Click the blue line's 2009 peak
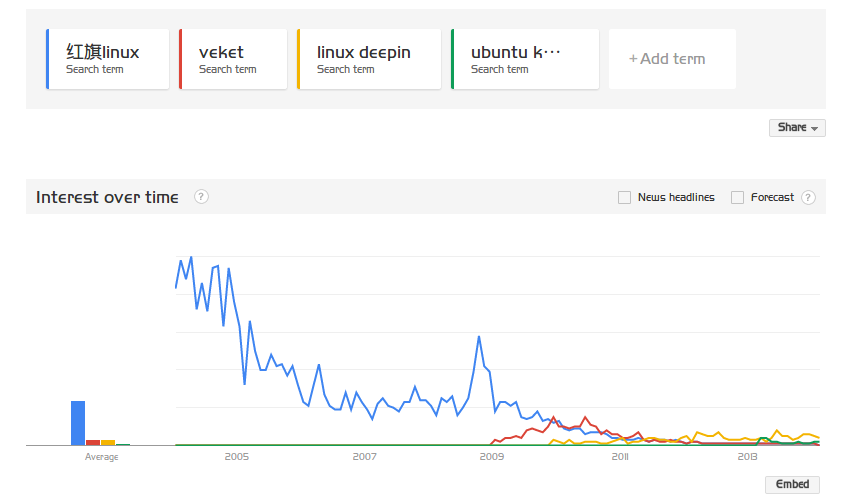Viewport: 841px width, 499px height. pyautogui.click(x=479, y=337)
